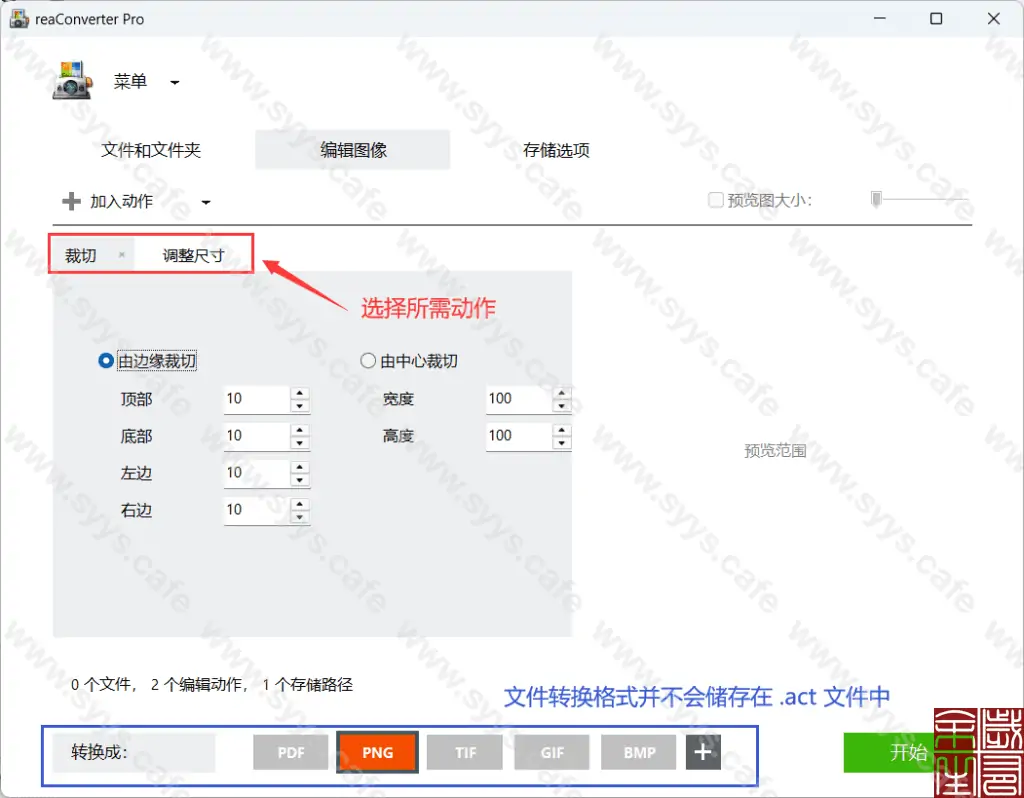The image size is (1024, 798).
Task: Click the plus to add more output formats
Action: tap(702, 752)
